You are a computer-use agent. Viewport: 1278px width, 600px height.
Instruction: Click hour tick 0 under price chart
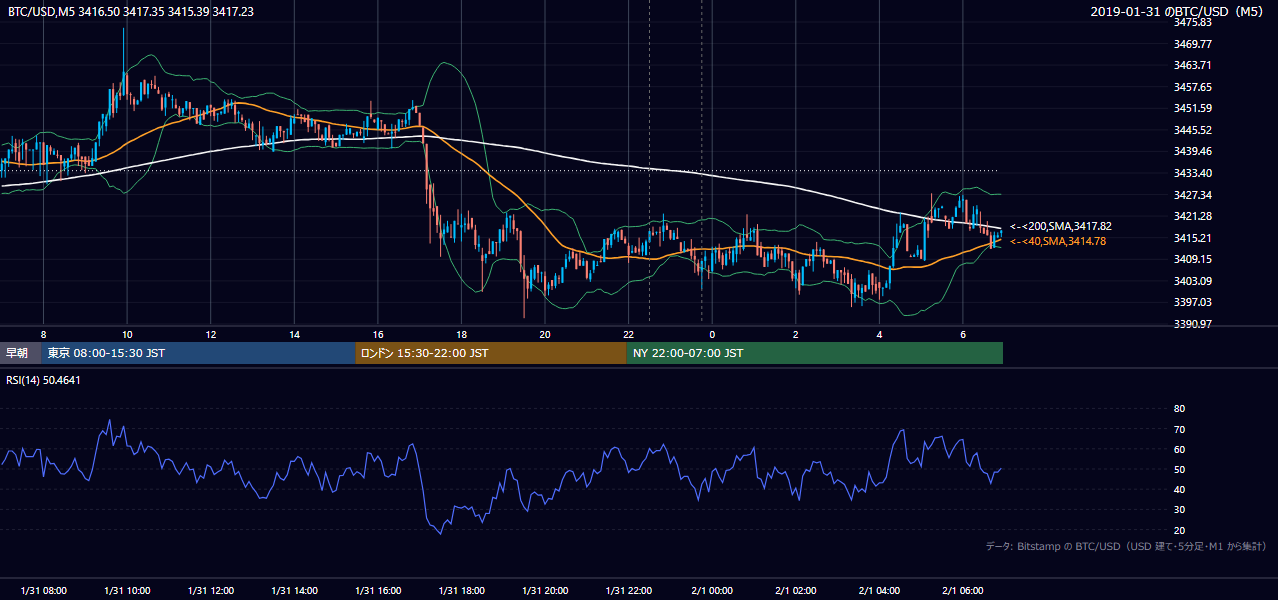[712, 334]
